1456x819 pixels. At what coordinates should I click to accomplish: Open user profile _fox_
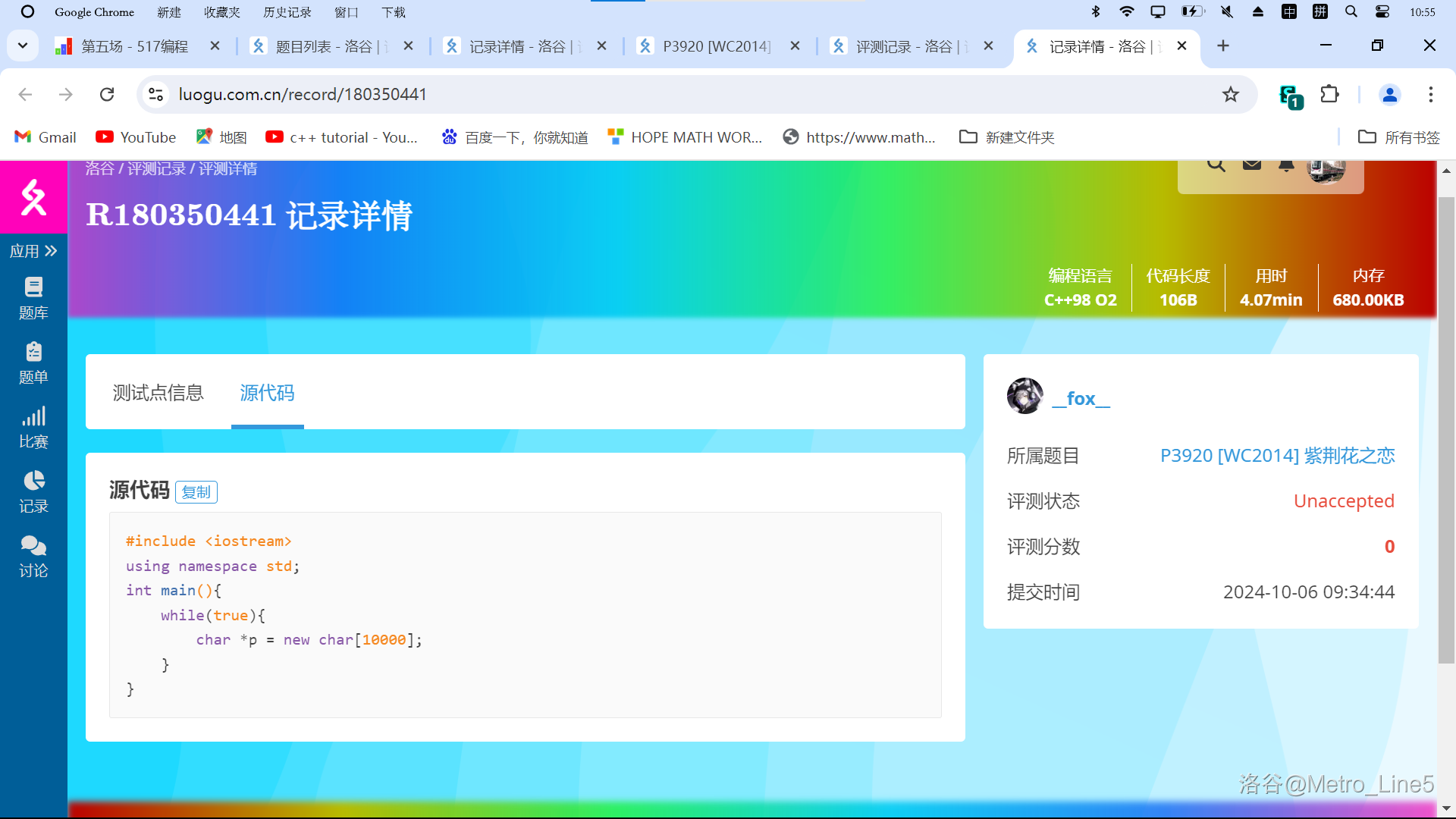[x=1081, y=398]
